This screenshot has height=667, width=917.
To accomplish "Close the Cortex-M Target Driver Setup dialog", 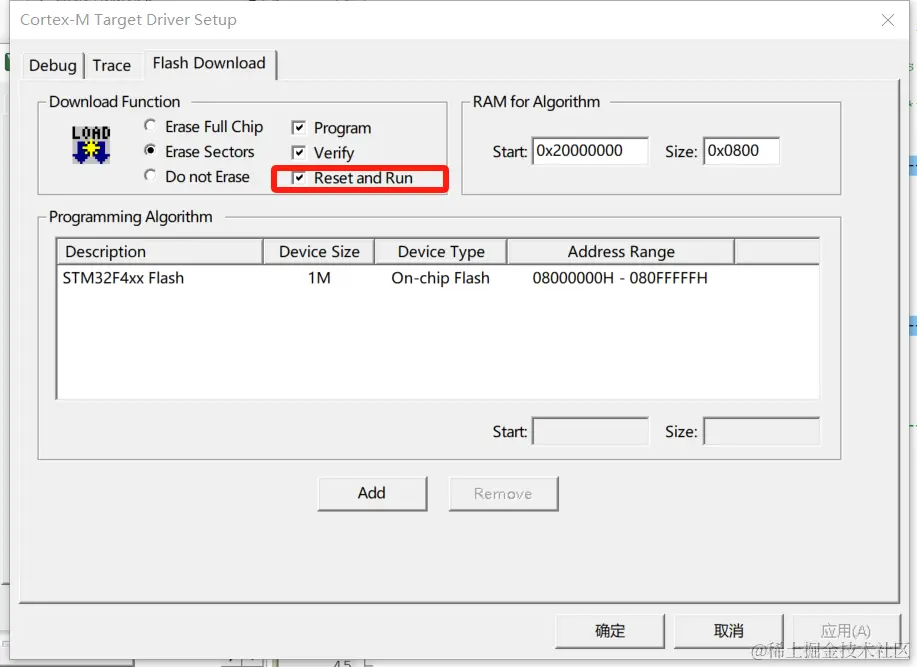I will point(888,20).
